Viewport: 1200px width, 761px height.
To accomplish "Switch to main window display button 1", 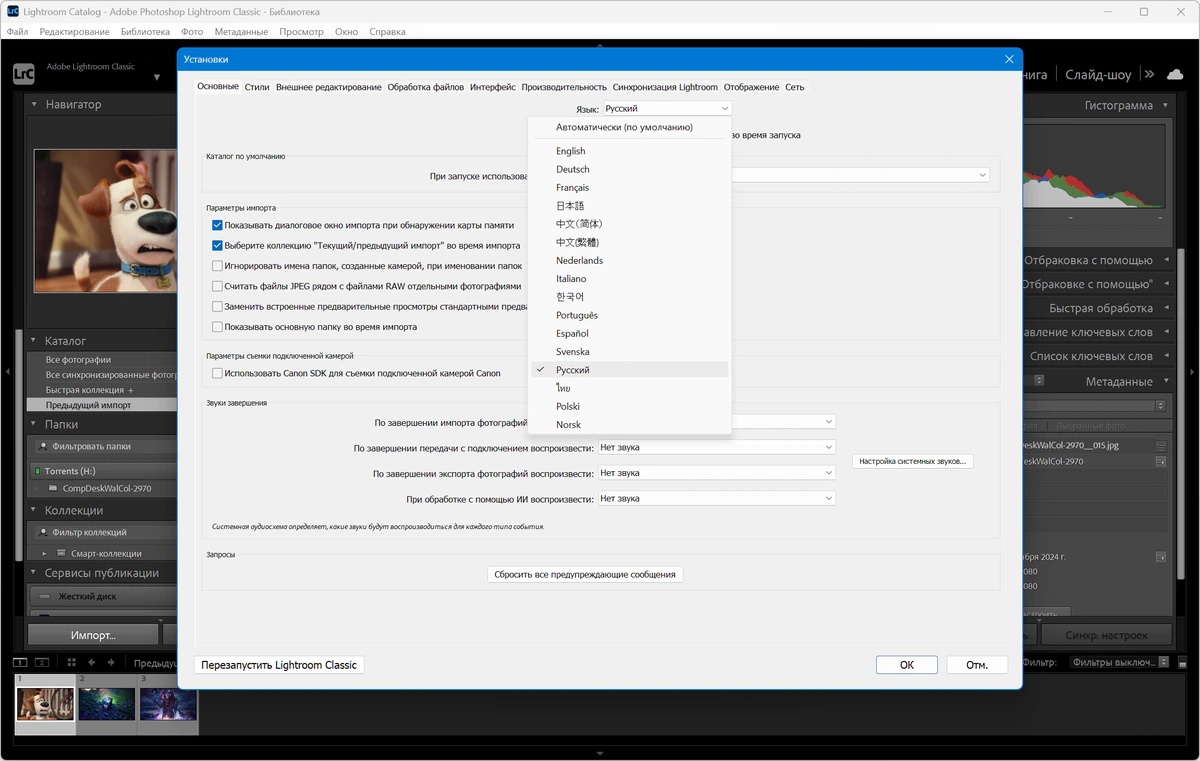I will [21, 662].
